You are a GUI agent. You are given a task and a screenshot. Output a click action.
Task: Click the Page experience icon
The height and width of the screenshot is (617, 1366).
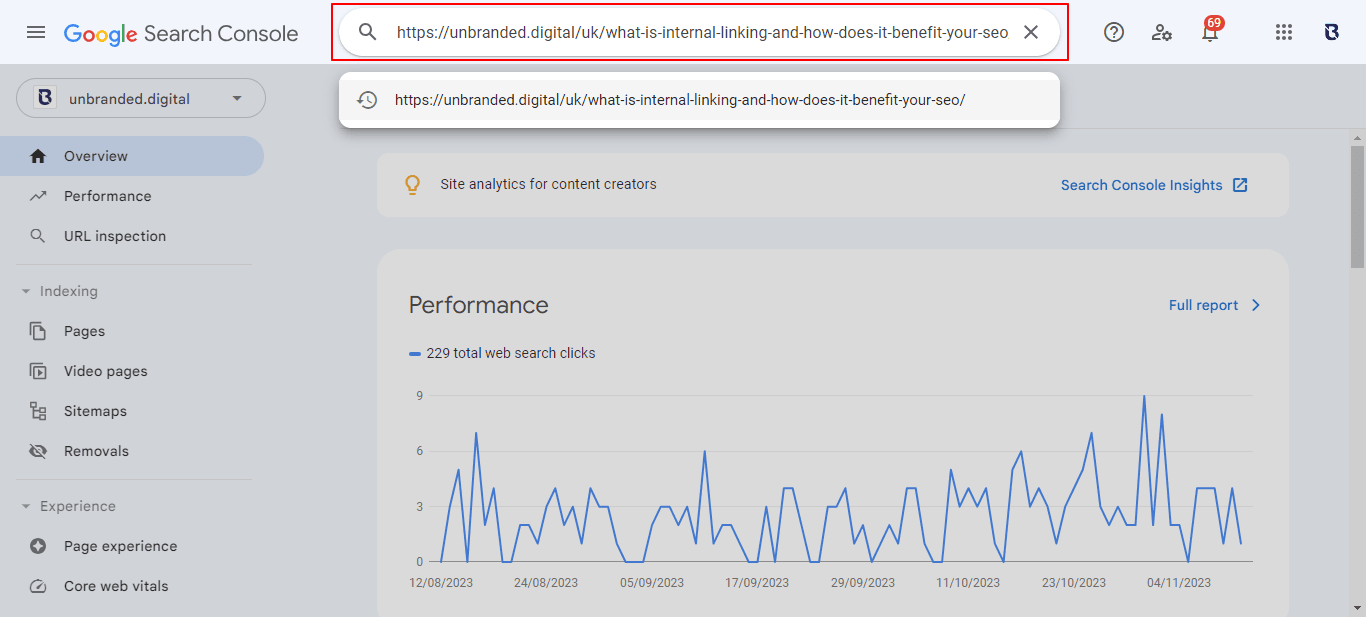[x=38, y=546]
